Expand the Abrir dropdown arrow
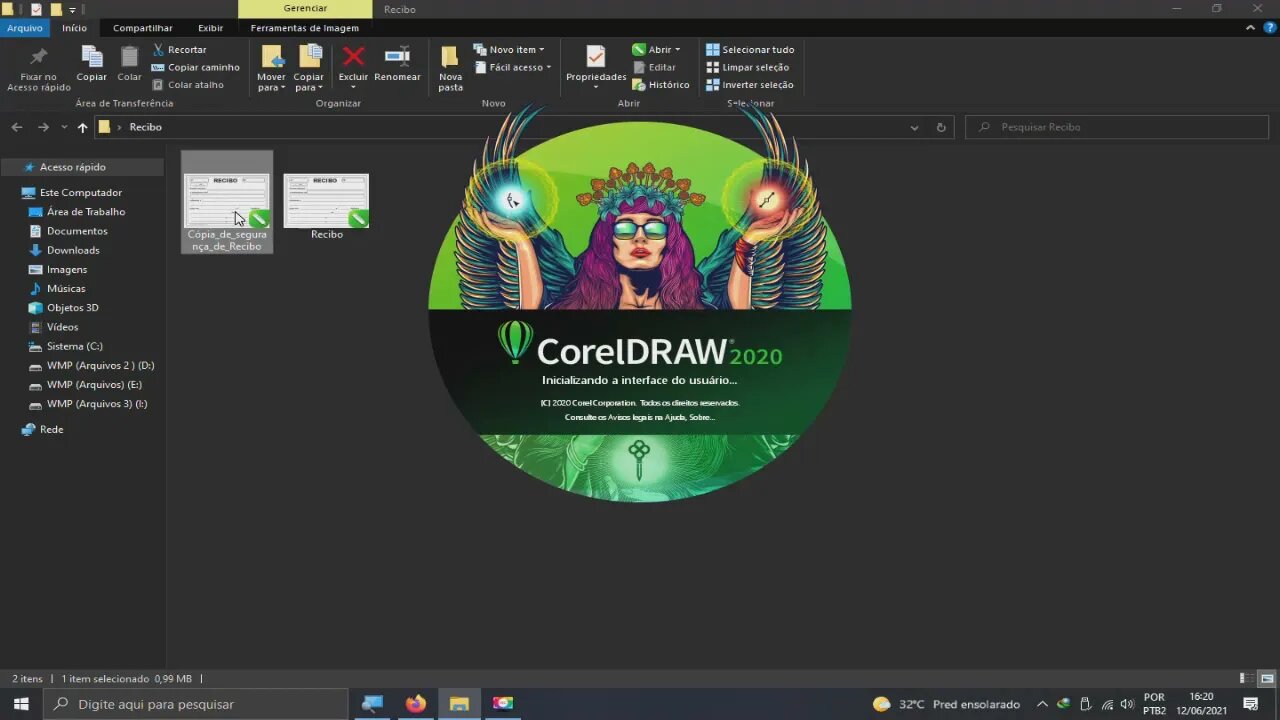 [x=677, y=49]
